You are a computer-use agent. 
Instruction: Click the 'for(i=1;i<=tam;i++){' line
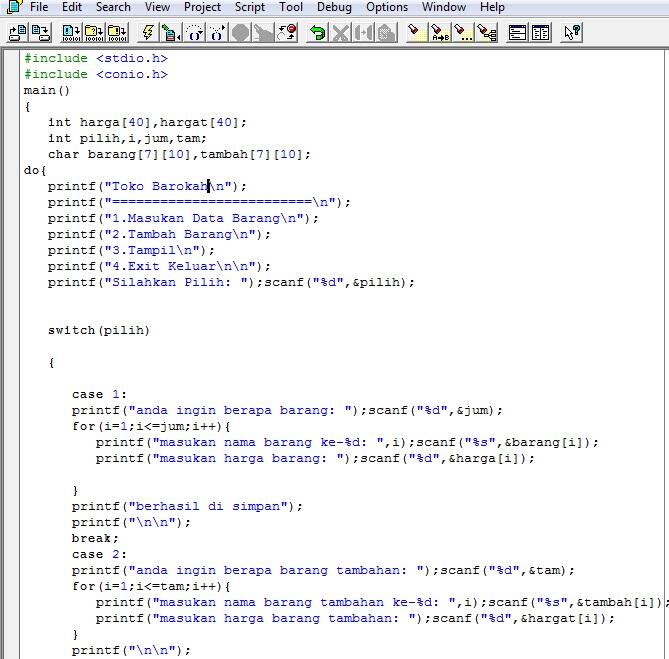(151, 586)
